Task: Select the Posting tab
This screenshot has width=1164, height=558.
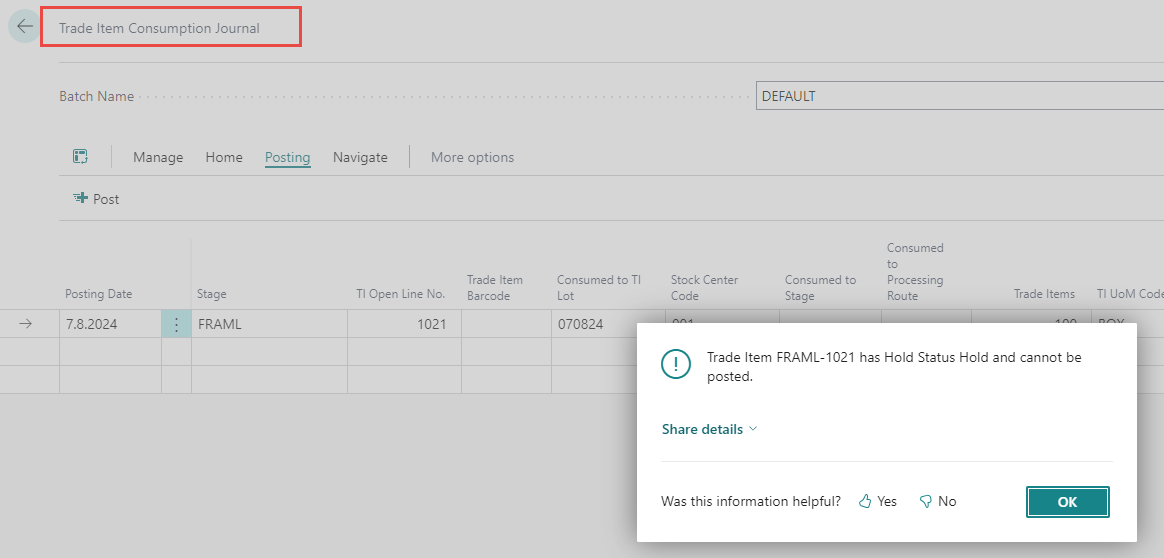Action: pos(287,157)
